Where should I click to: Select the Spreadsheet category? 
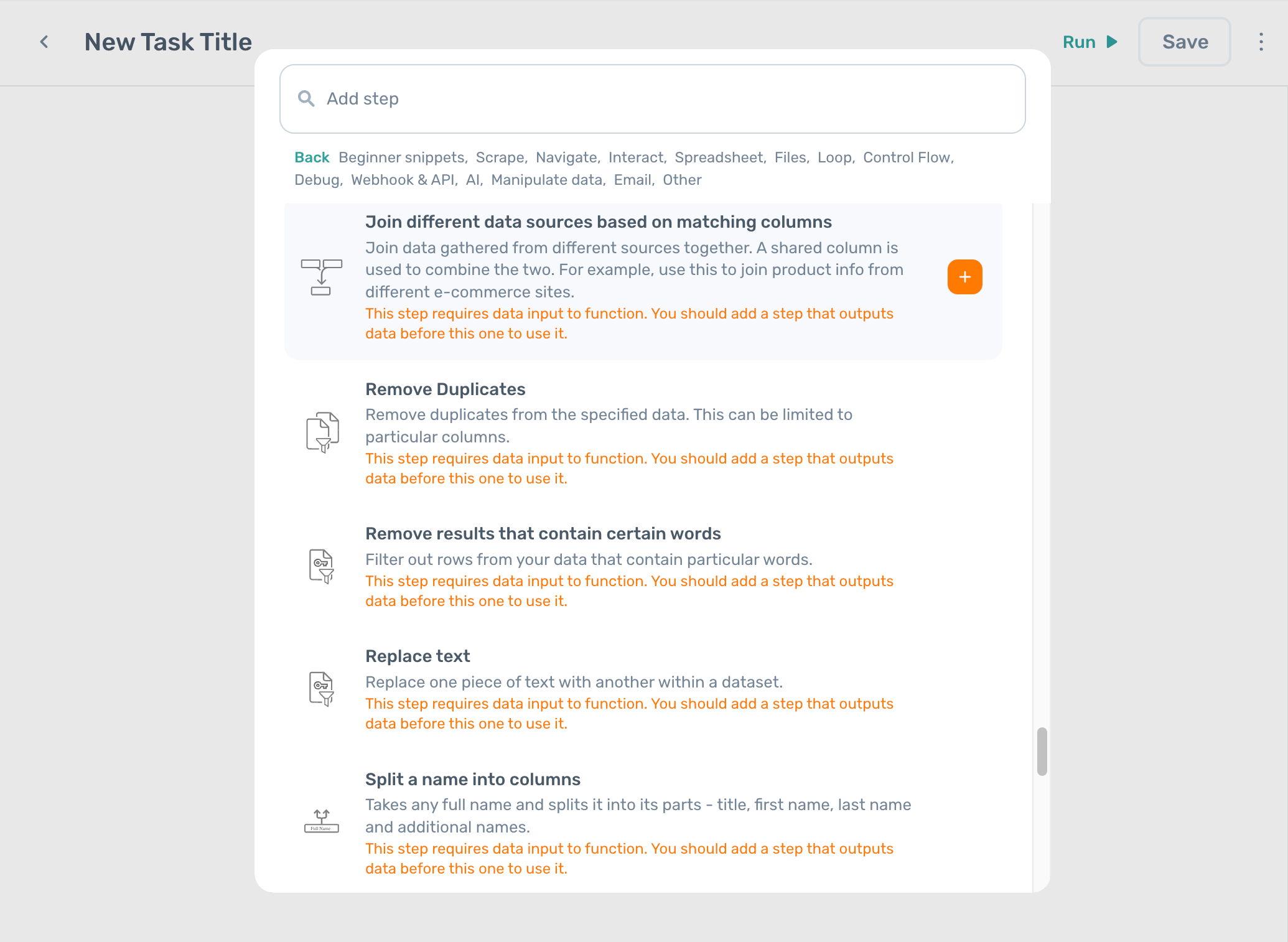point(719,157)
